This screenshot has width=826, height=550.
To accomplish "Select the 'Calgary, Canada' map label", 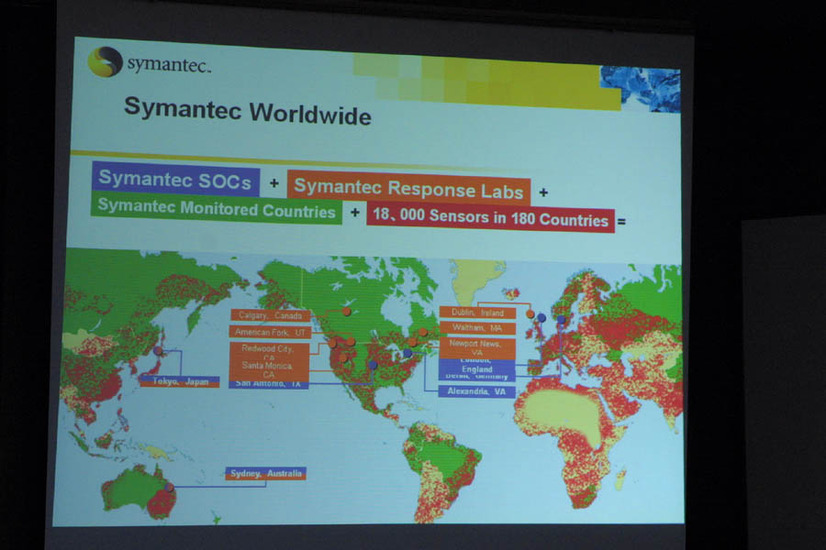I will click(270, 316).
